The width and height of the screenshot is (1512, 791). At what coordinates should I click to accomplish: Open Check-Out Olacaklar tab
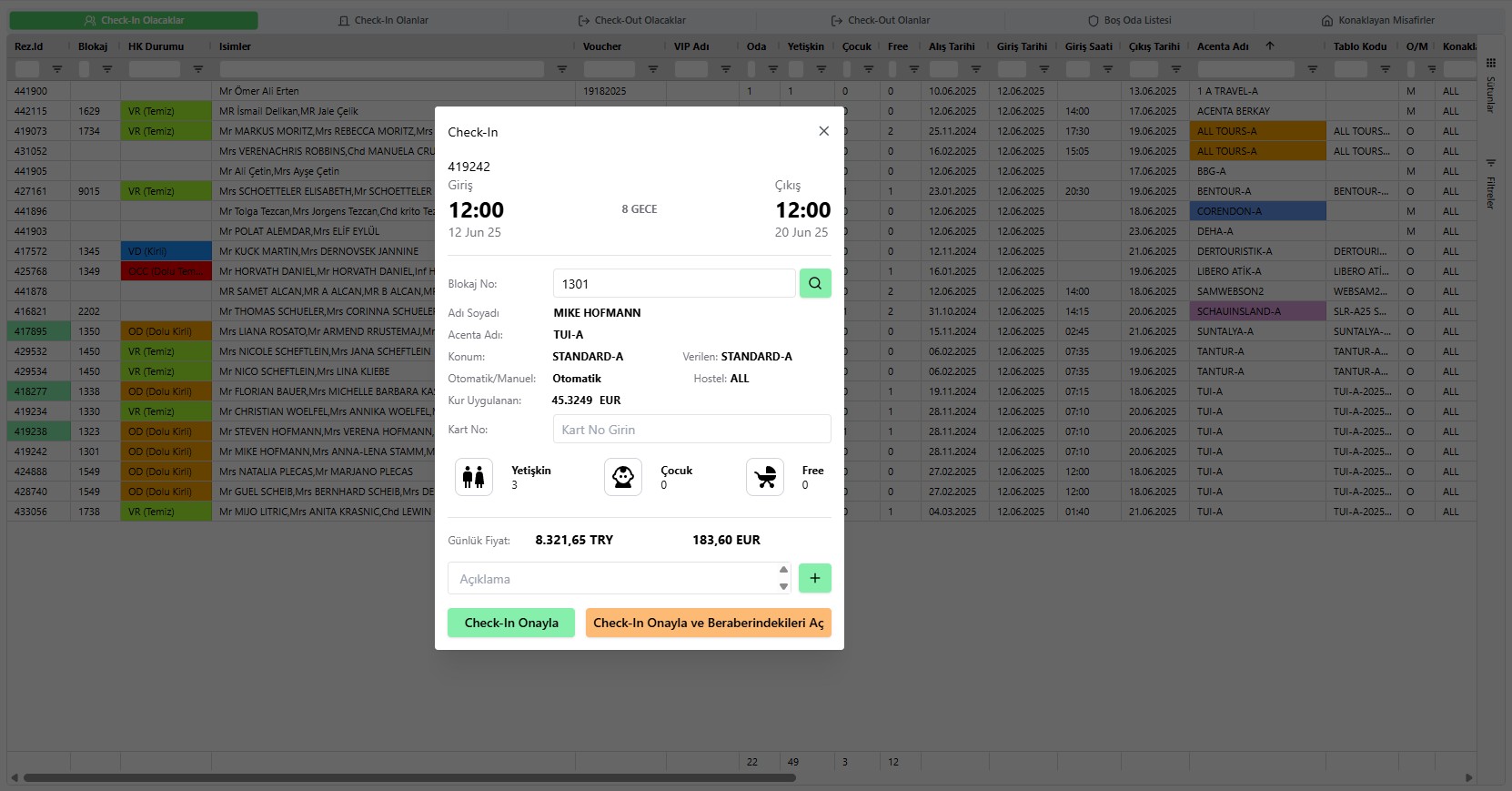[x=631, y=20]
